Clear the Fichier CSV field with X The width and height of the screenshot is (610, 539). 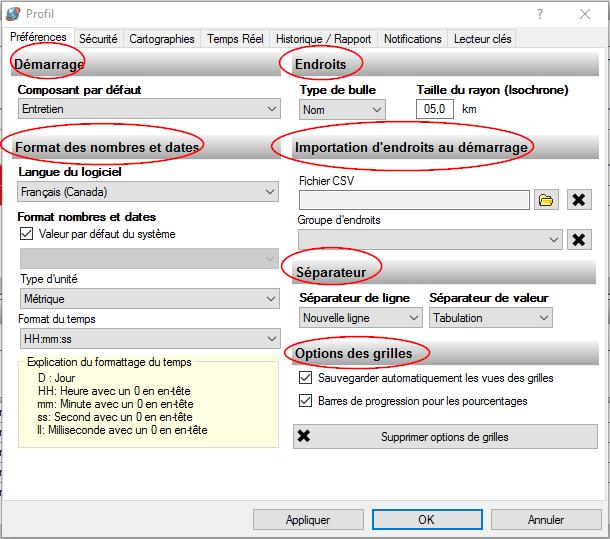tap(579, 200)
